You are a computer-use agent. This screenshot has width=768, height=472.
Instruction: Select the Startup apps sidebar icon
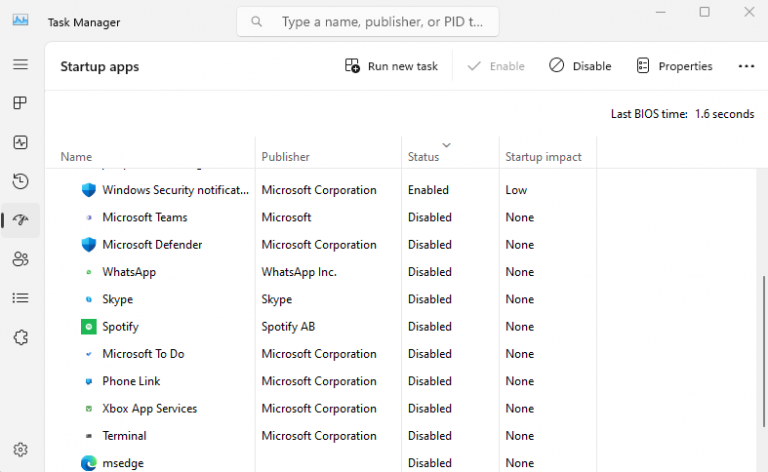(x=20, y=220)
